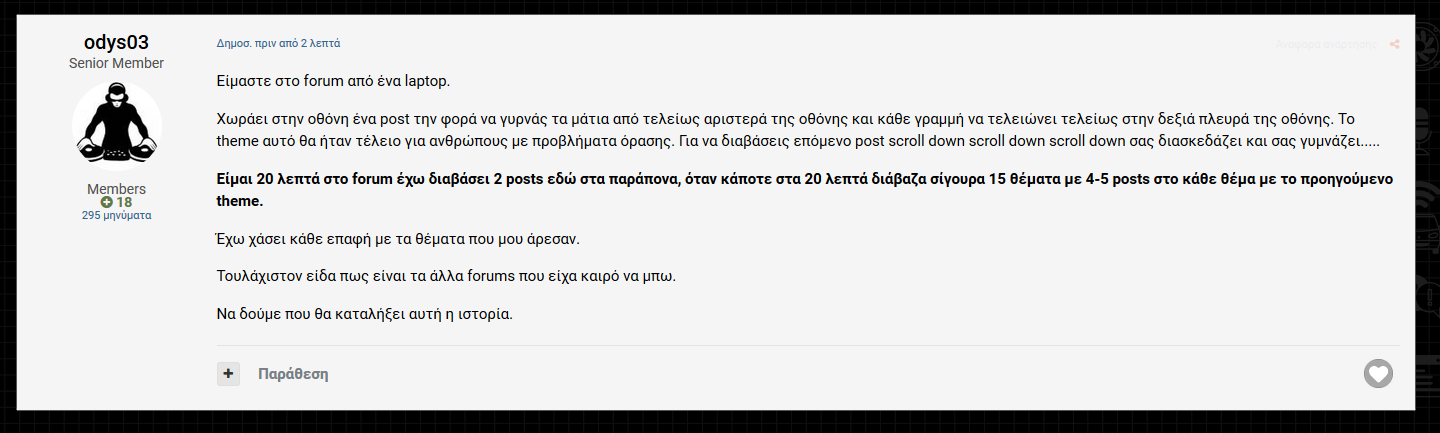
Task: Like the post with heart icon
Action: coord(1378,374)
